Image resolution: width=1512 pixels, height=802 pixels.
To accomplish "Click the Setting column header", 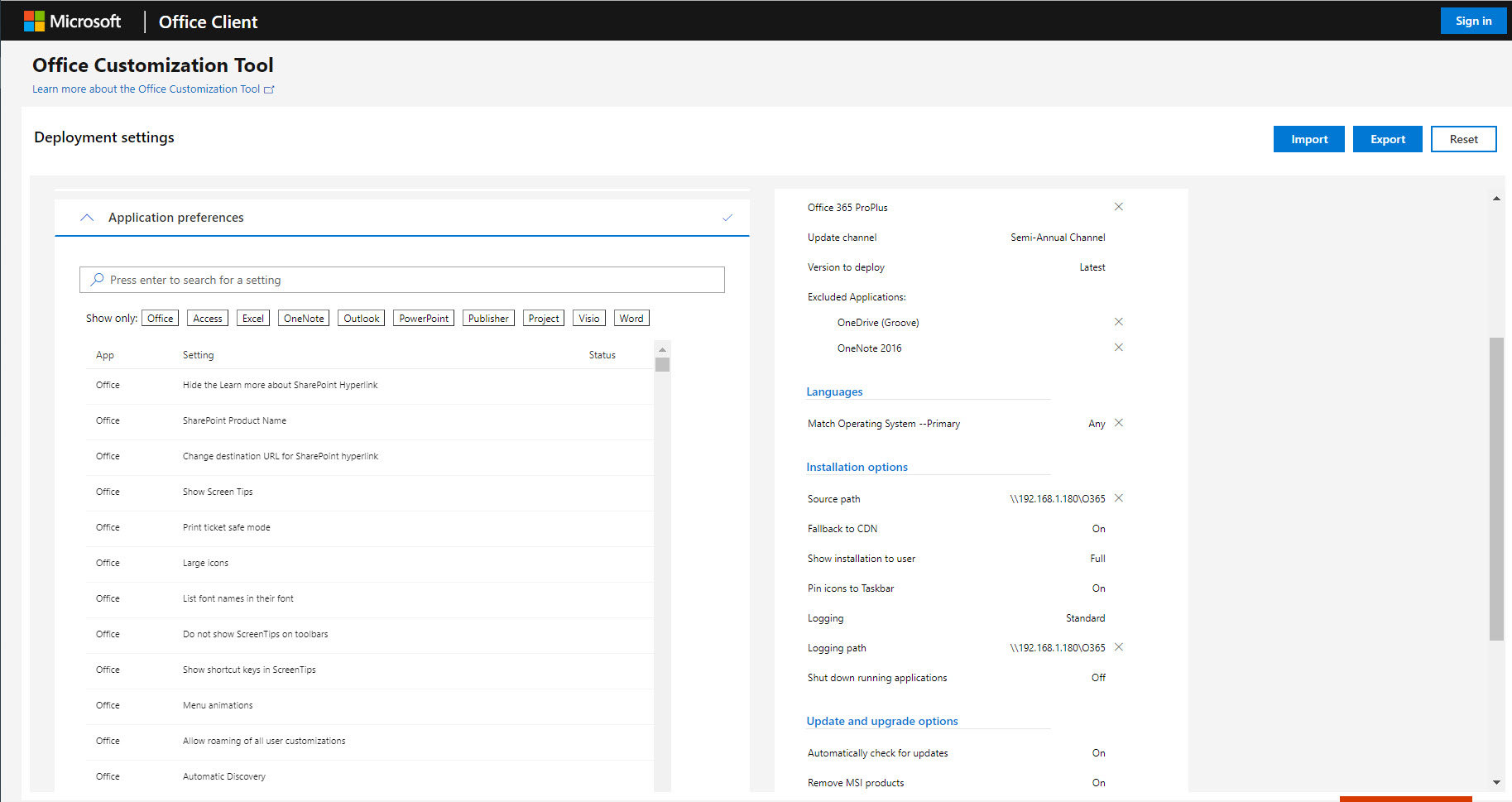I will tap(198, 355).
